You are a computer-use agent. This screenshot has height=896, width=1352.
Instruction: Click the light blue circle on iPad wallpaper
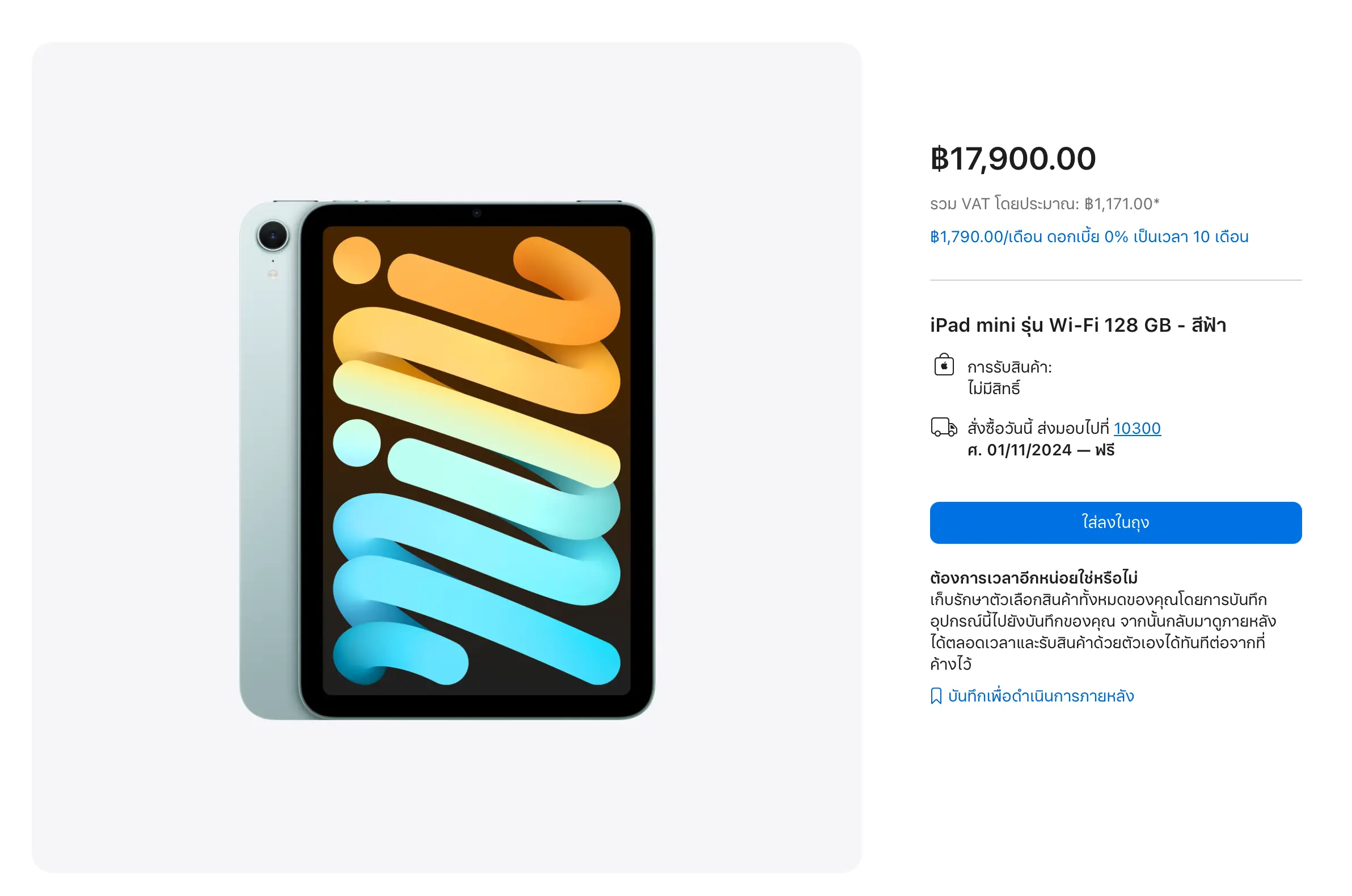pyautogui.click(x=357, y=443)
